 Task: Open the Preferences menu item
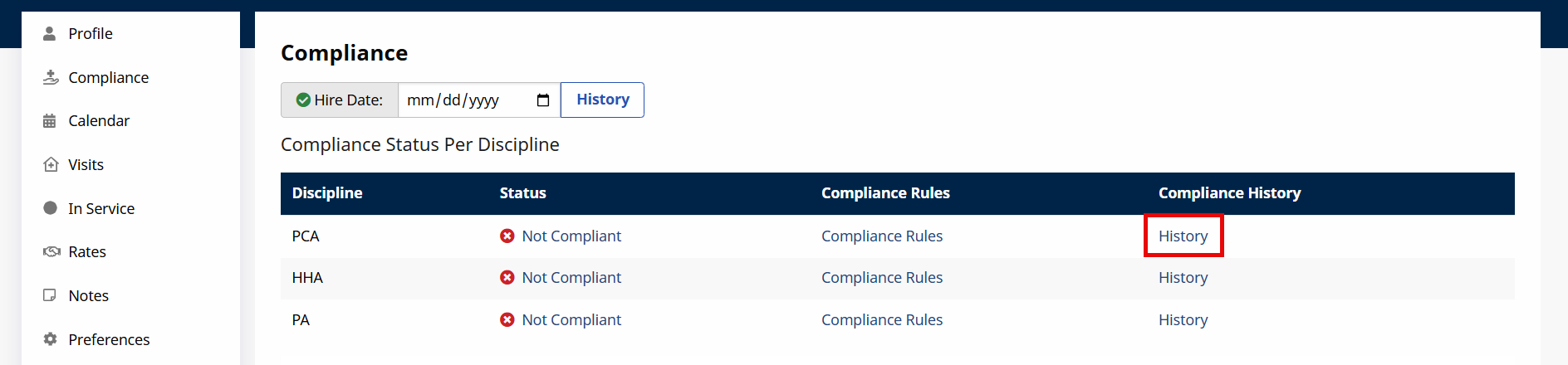click(109, 339)
